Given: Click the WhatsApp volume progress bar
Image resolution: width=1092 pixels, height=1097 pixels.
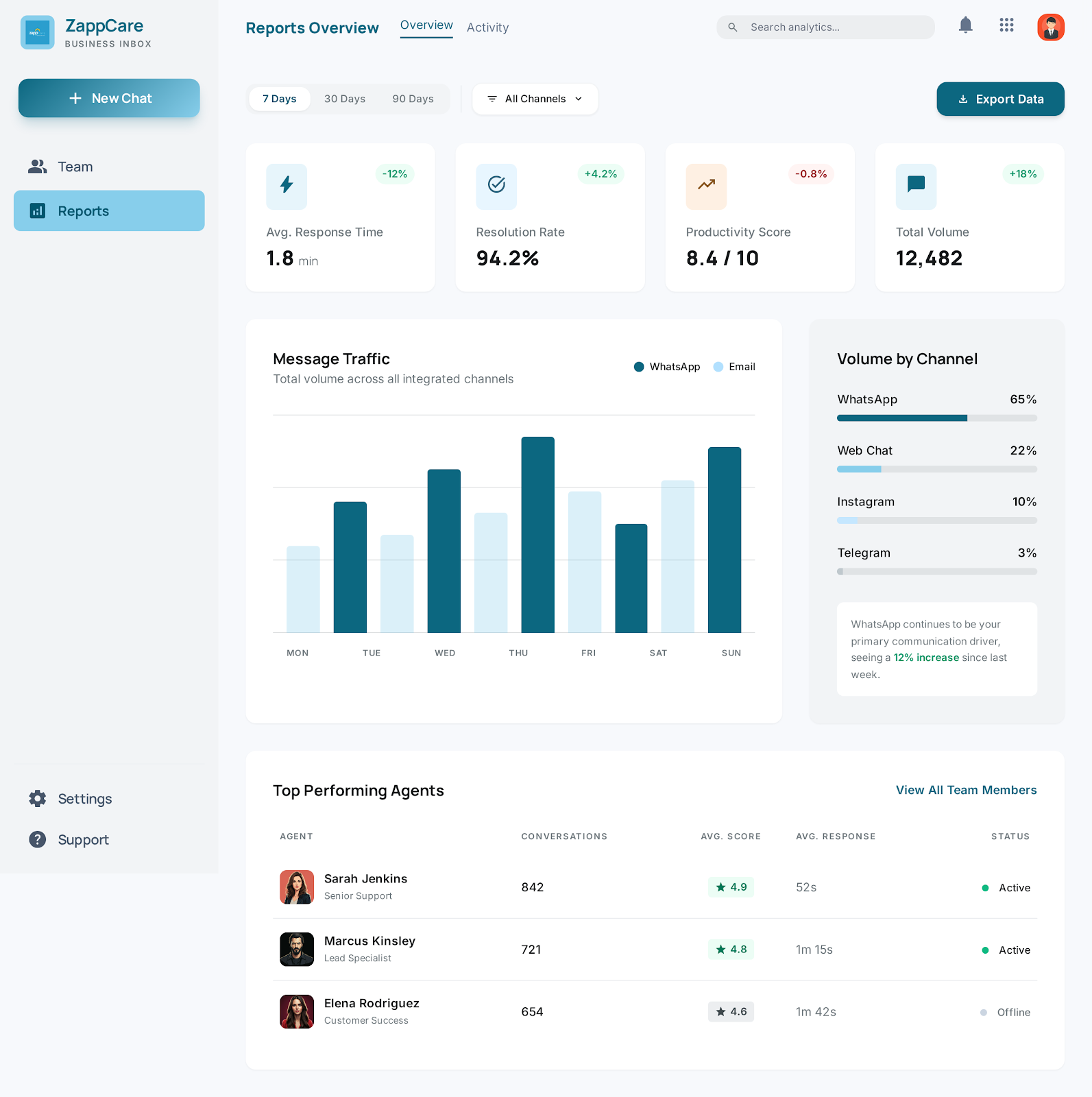Looking at the screenshot, I should coord(936,418).
